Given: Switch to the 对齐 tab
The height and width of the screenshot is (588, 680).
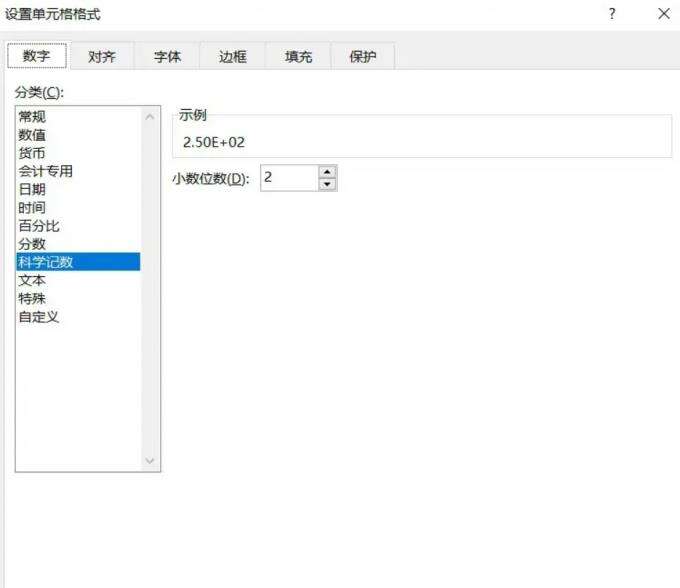Looking at the screenshot, I should [x=102, y=56].
